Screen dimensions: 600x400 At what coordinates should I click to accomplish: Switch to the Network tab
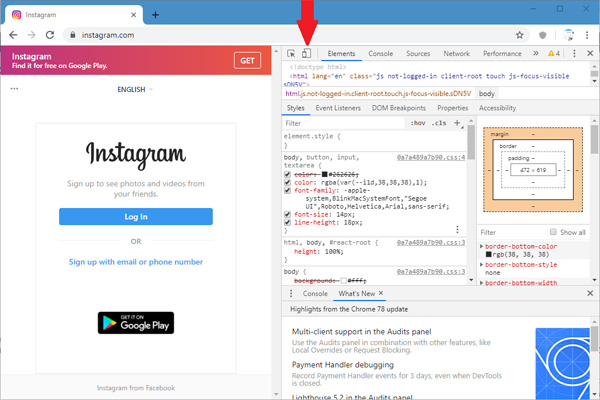457,54
